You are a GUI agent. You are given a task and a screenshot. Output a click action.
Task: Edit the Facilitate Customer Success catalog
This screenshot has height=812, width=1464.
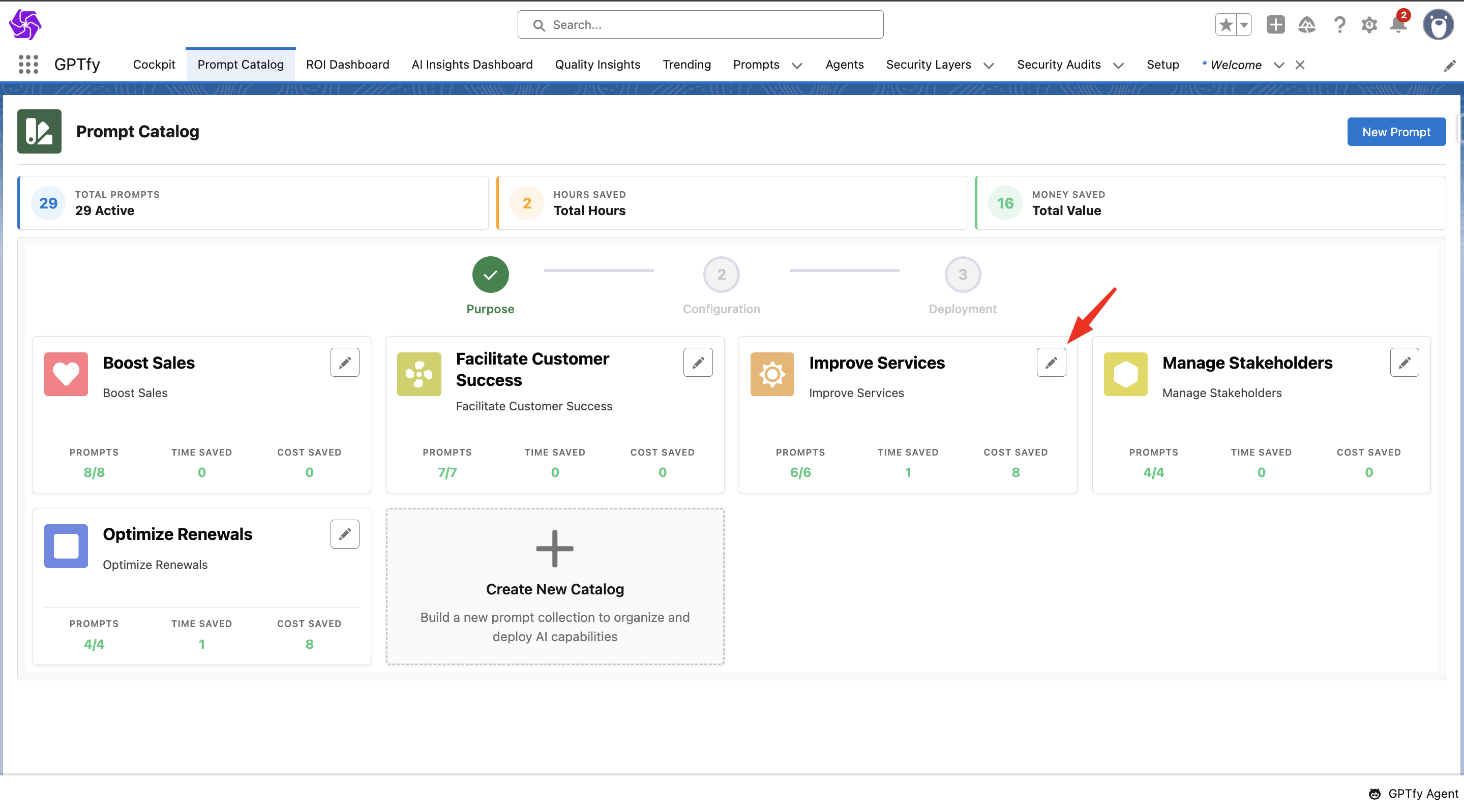(697, 362)
